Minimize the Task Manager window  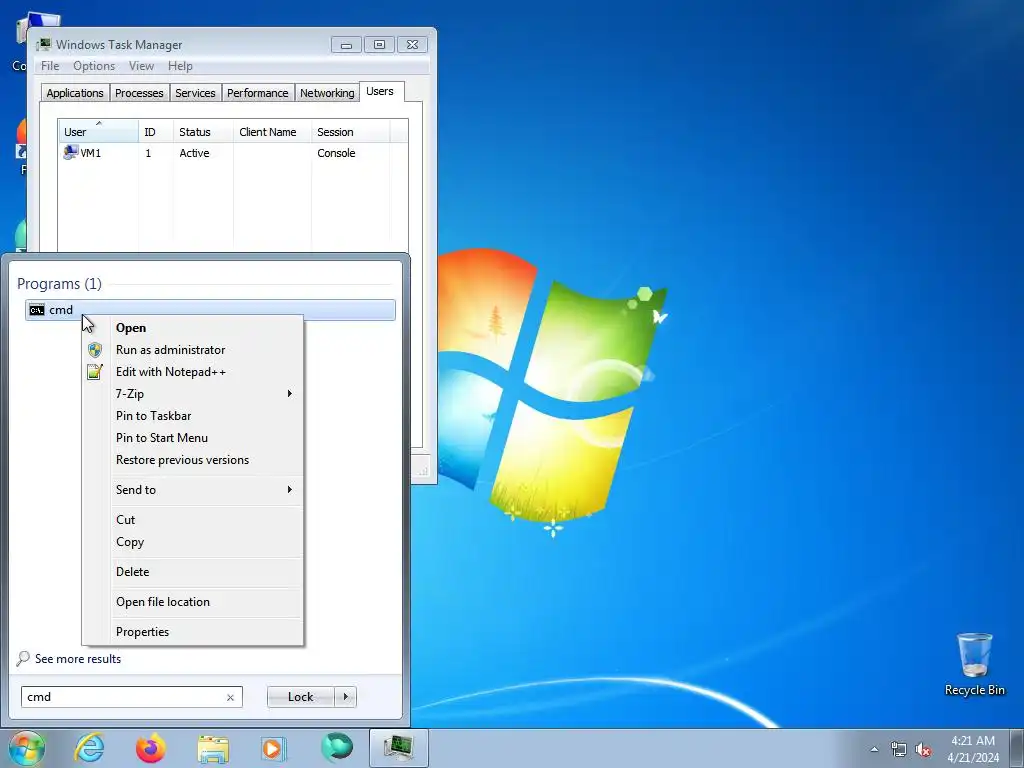346,45
